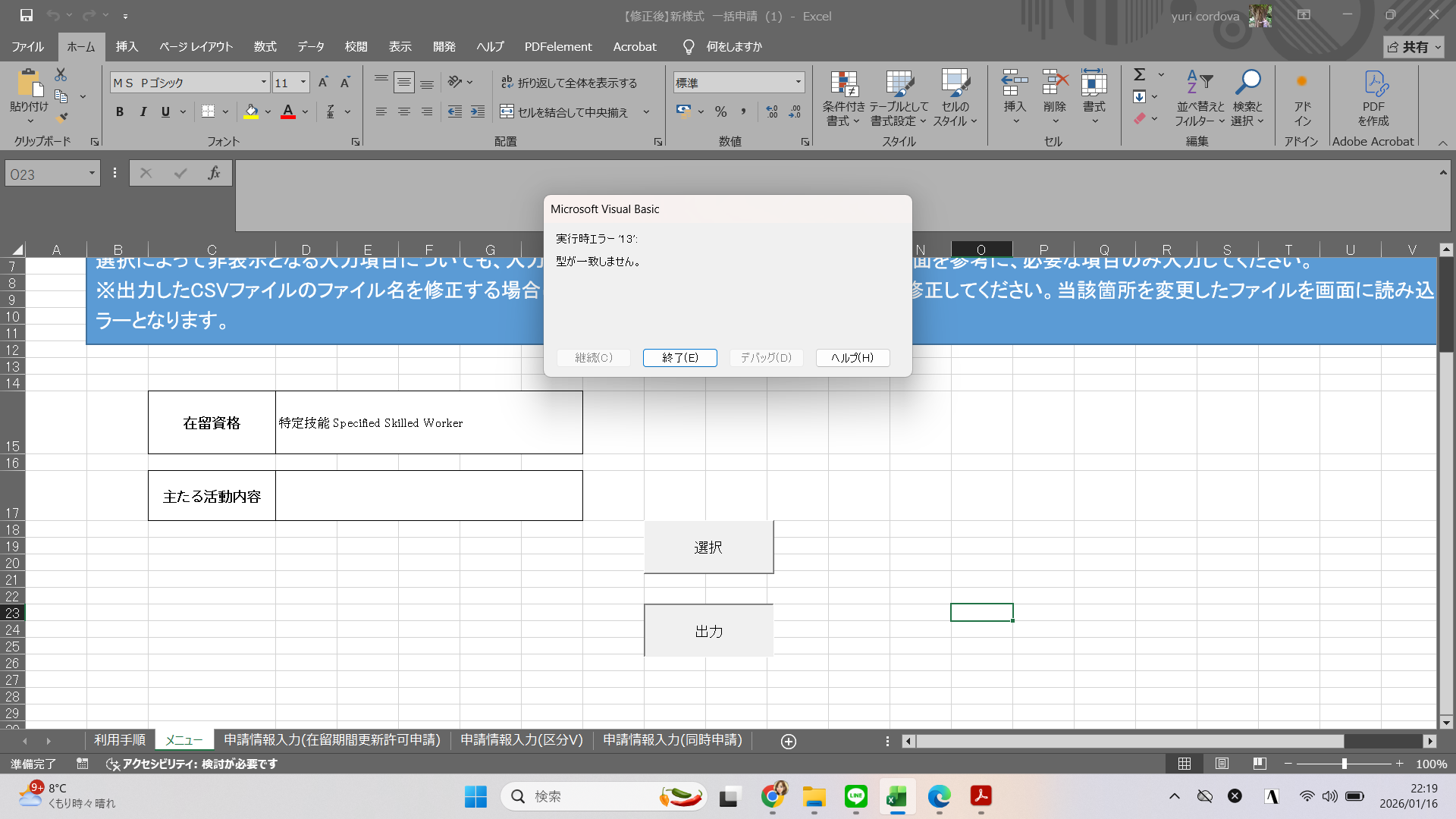Click the increase decimal places icon

tap(772, 112)
